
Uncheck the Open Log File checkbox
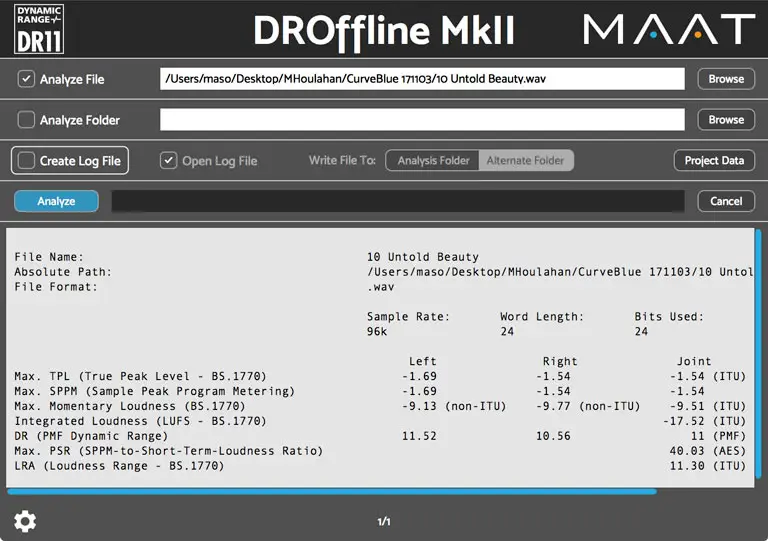pyautogui.click(x=168, y=161)
